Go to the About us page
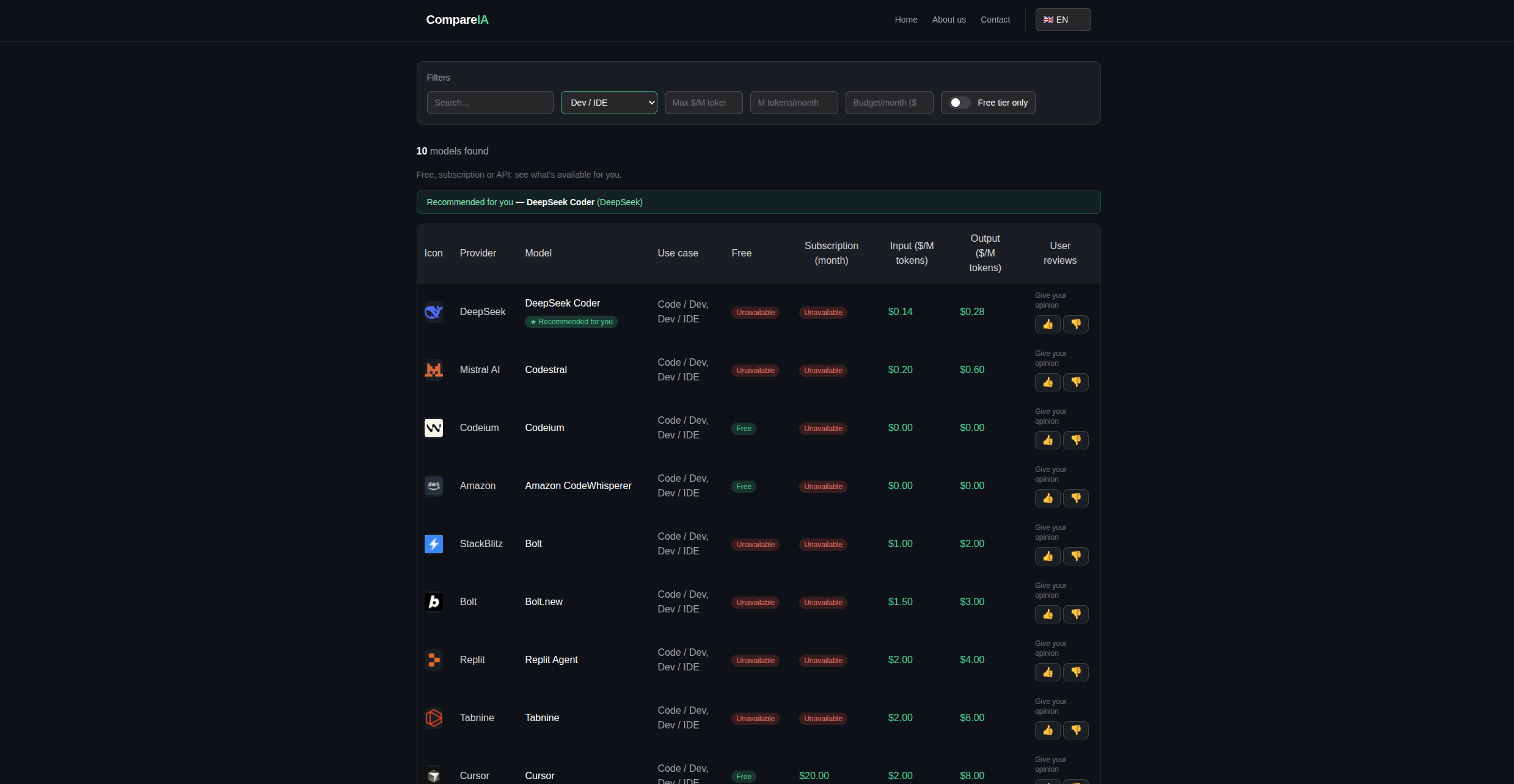This screenshot has height=784, width=1514. coord(948,19)
